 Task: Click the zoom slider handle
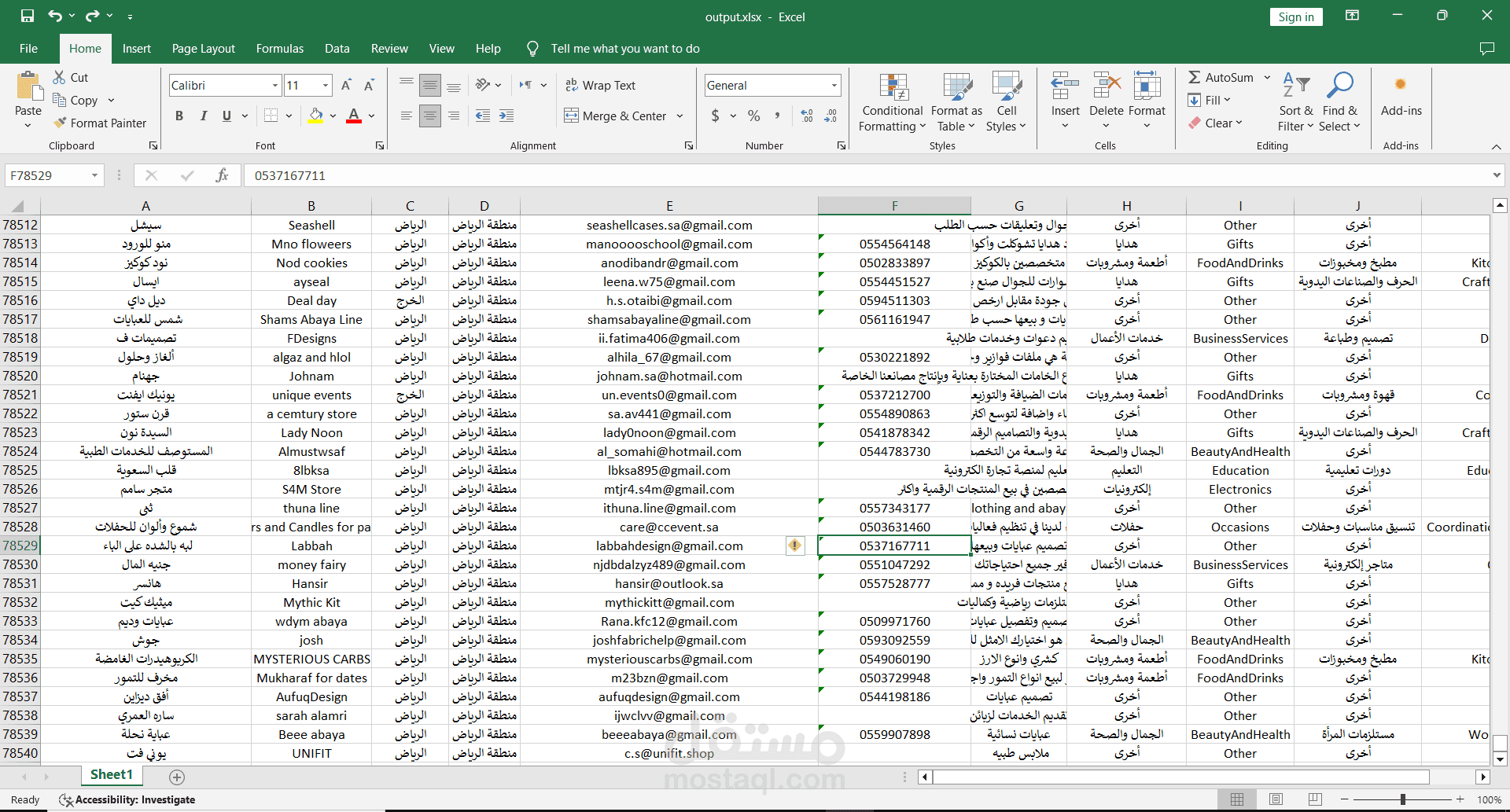click(x=1402, y=799)
